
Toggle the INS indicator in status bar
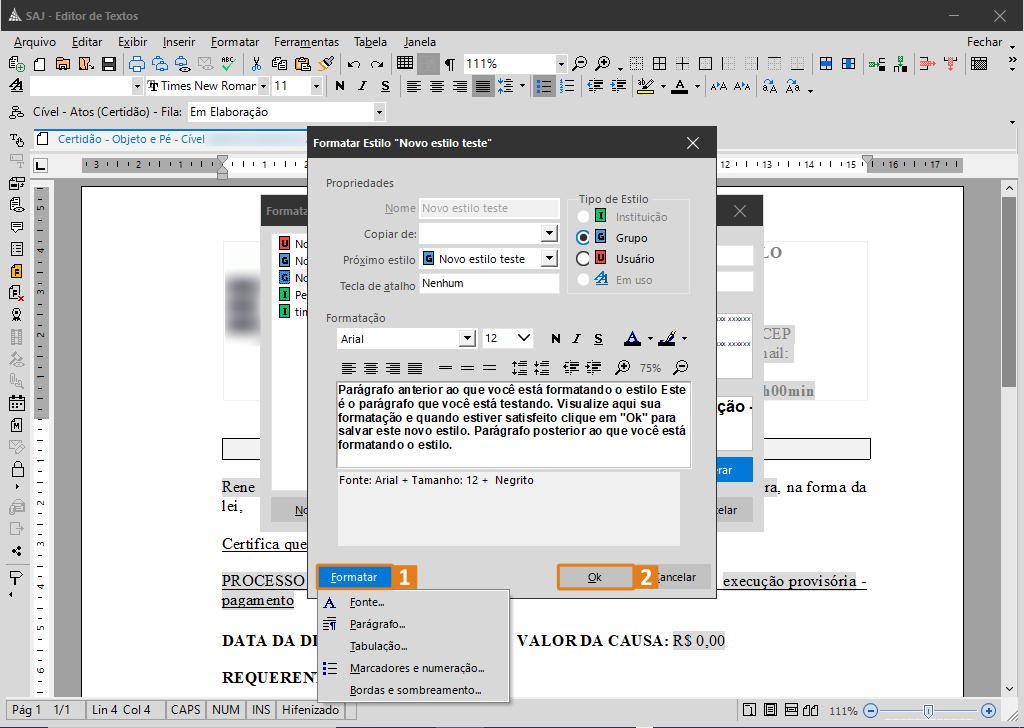coord(261,710)
